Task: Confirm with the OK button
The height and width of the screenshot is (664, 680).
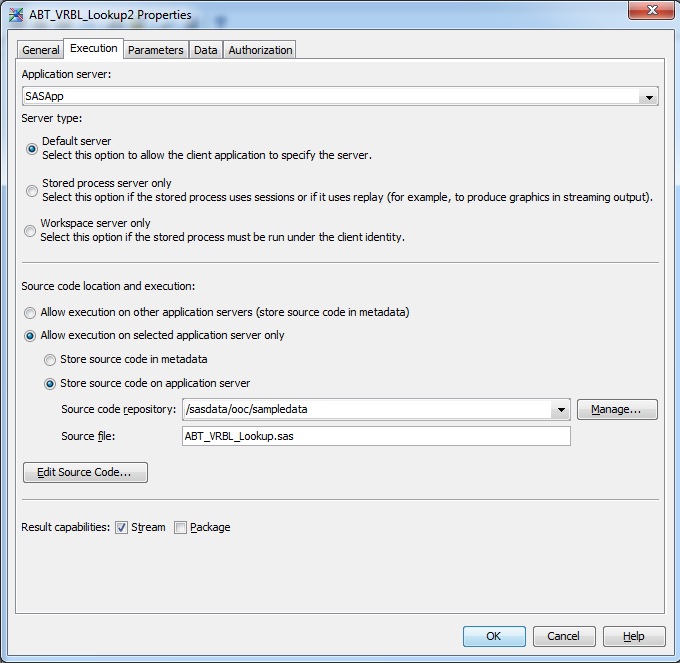Action: [494, 636]
